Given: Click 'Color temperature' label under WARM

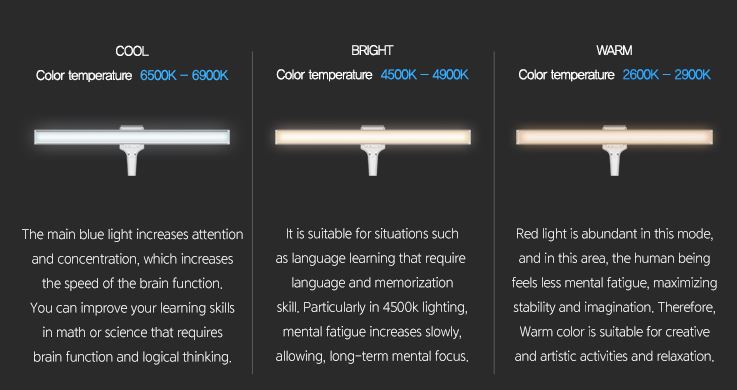Looking at the screenshot, I should (566, 75).
